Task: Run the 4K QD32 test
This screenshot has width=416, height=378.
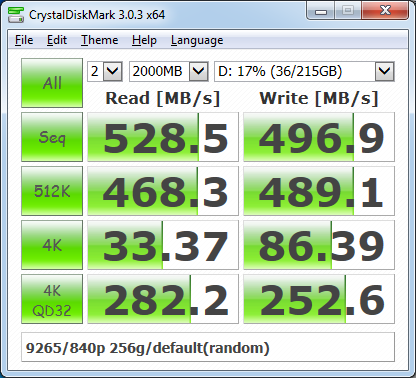Action: click(52, 299)
